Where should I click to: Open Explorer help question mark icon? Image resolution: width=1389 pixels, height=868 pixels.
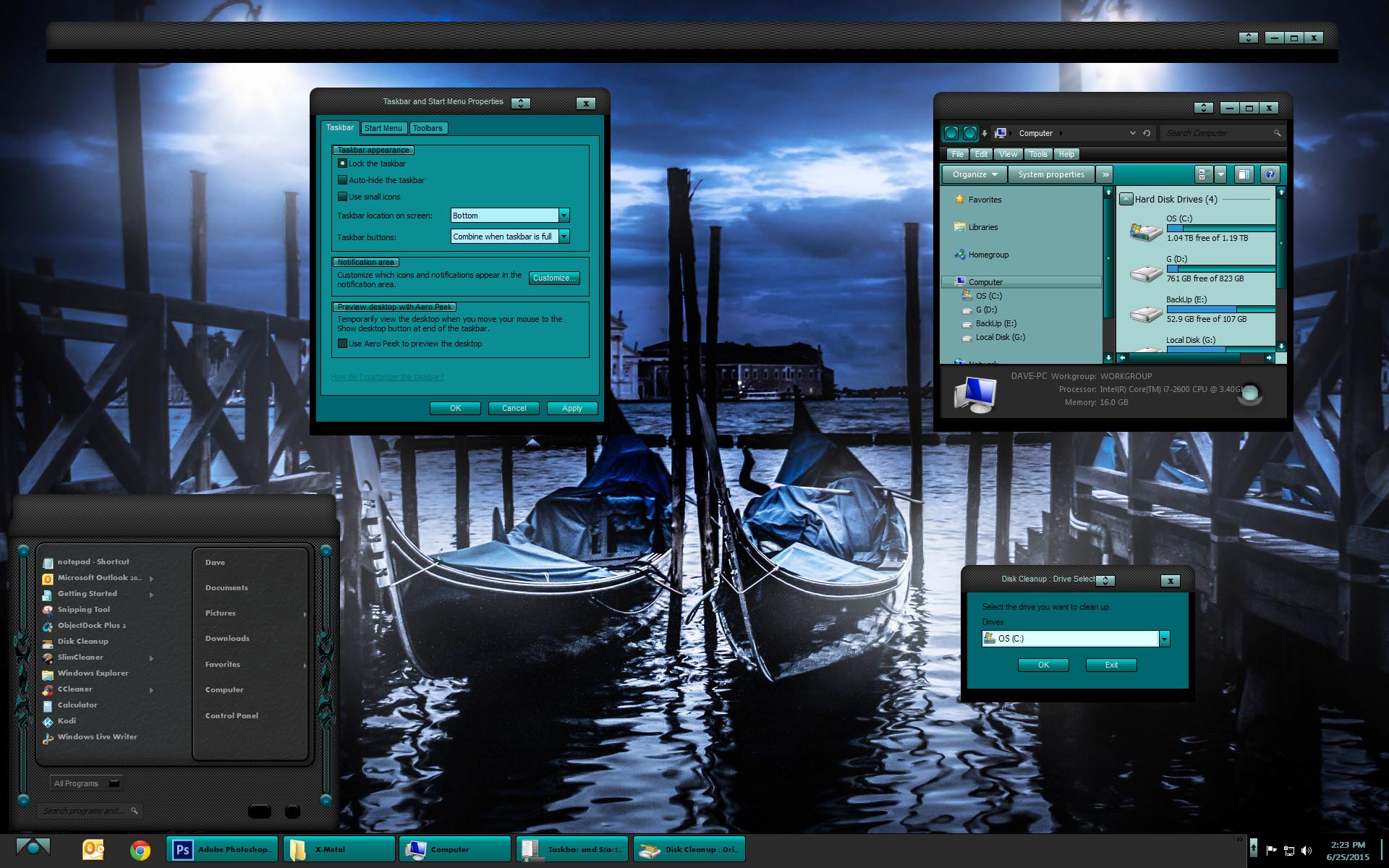pyautogui.click(x=1270, y=174)
